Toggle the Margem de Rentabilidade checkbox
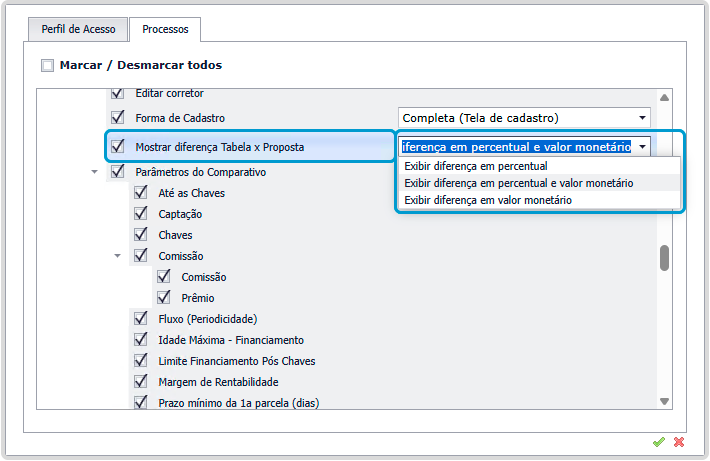Screen dimensions: 710x461 pos(141,382)
